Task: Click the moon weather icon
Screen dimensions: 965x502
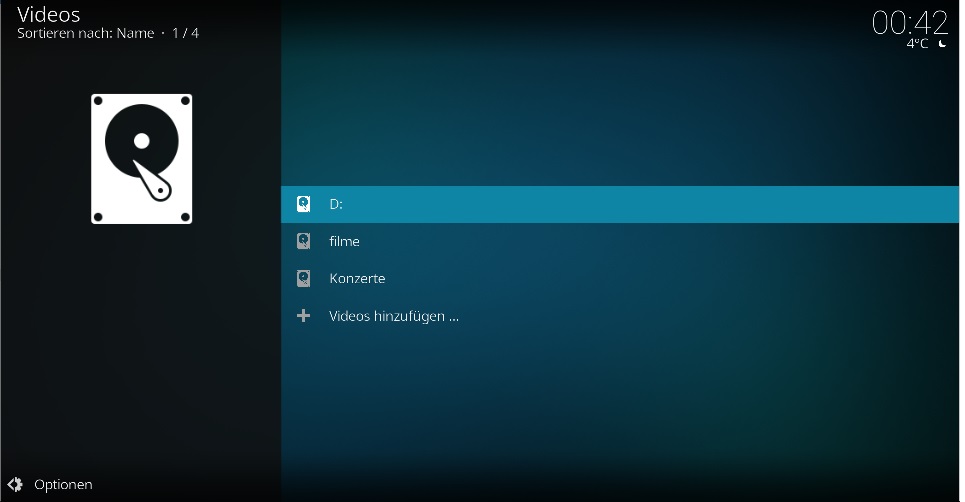Action: (x=942, y=44)
